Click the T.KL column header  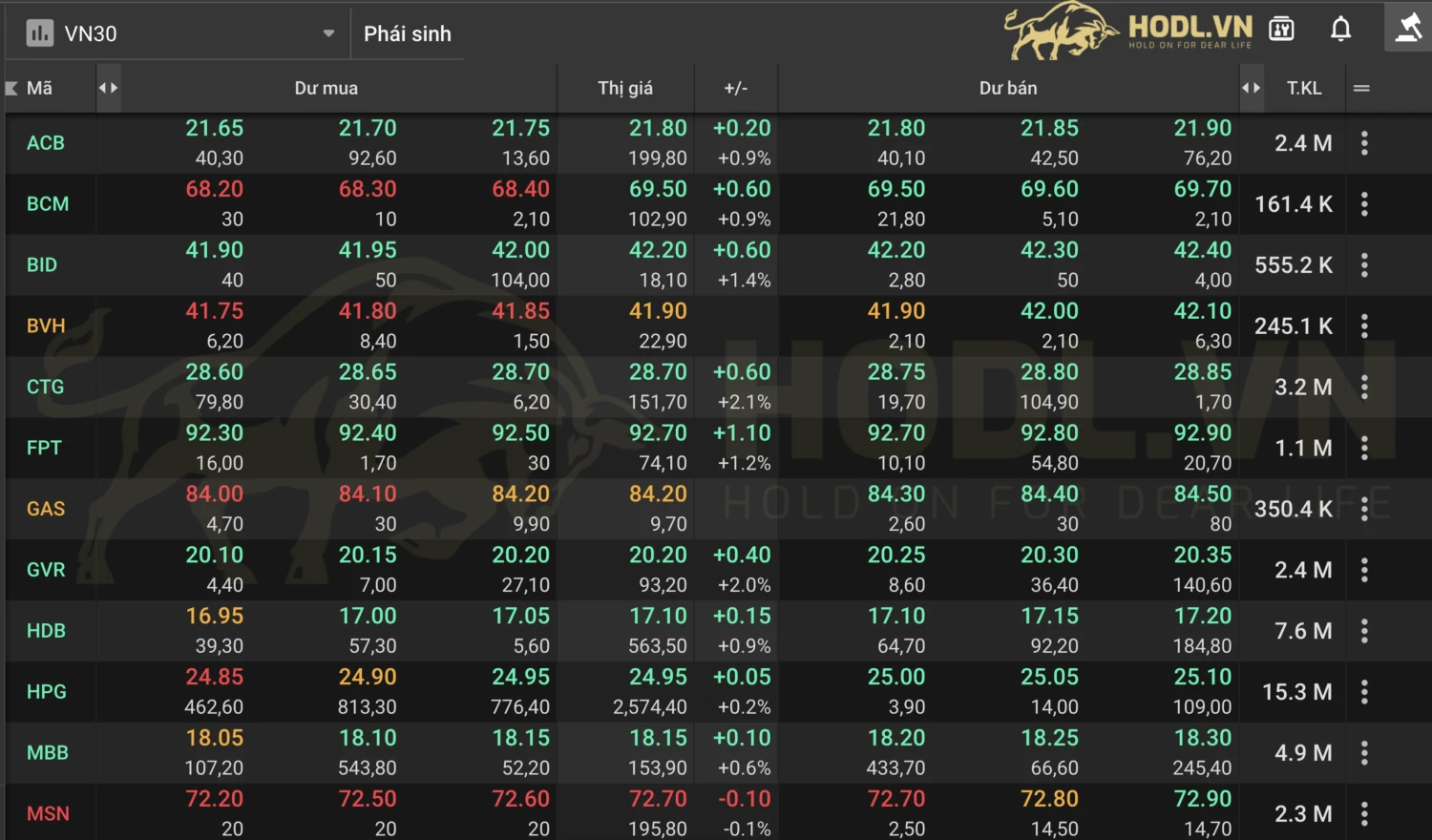[x=1303, y=88]
